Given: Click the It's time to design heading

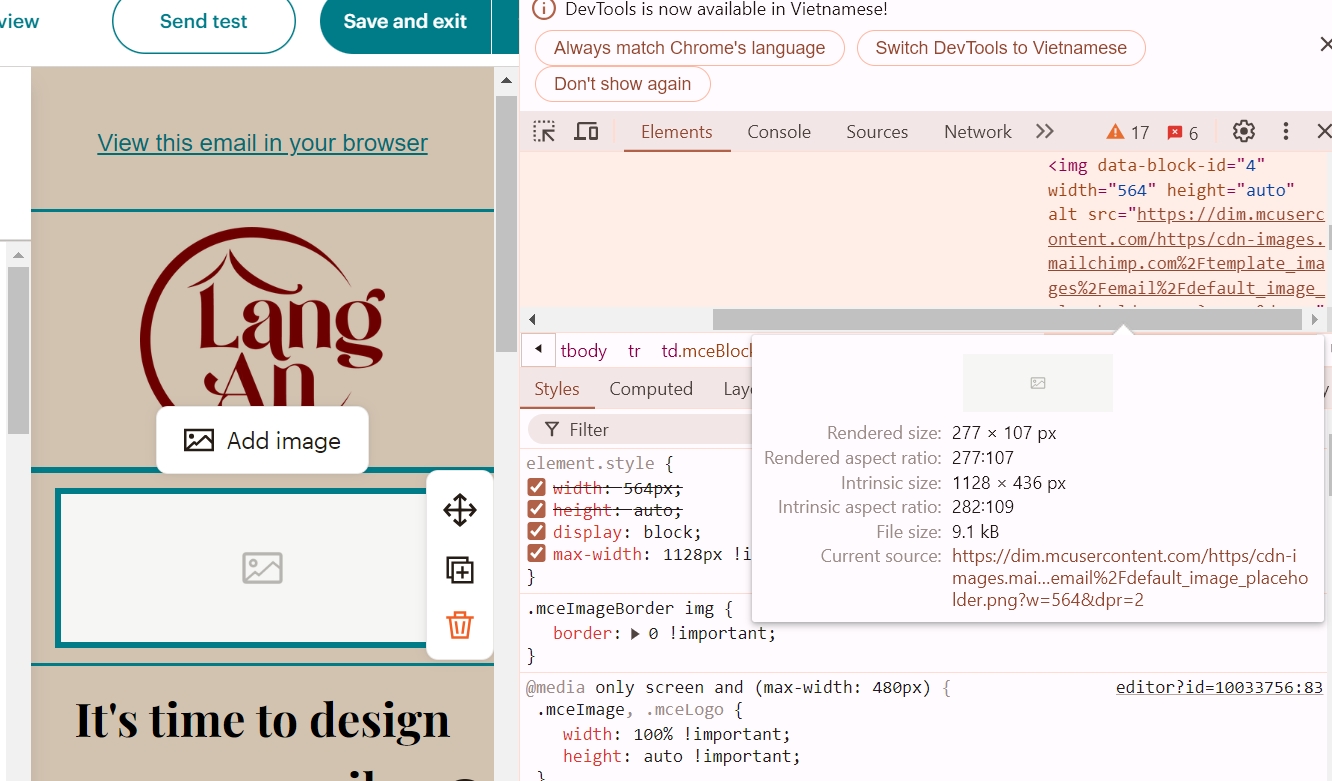Looking at the screenshot, I should [262, 720].
